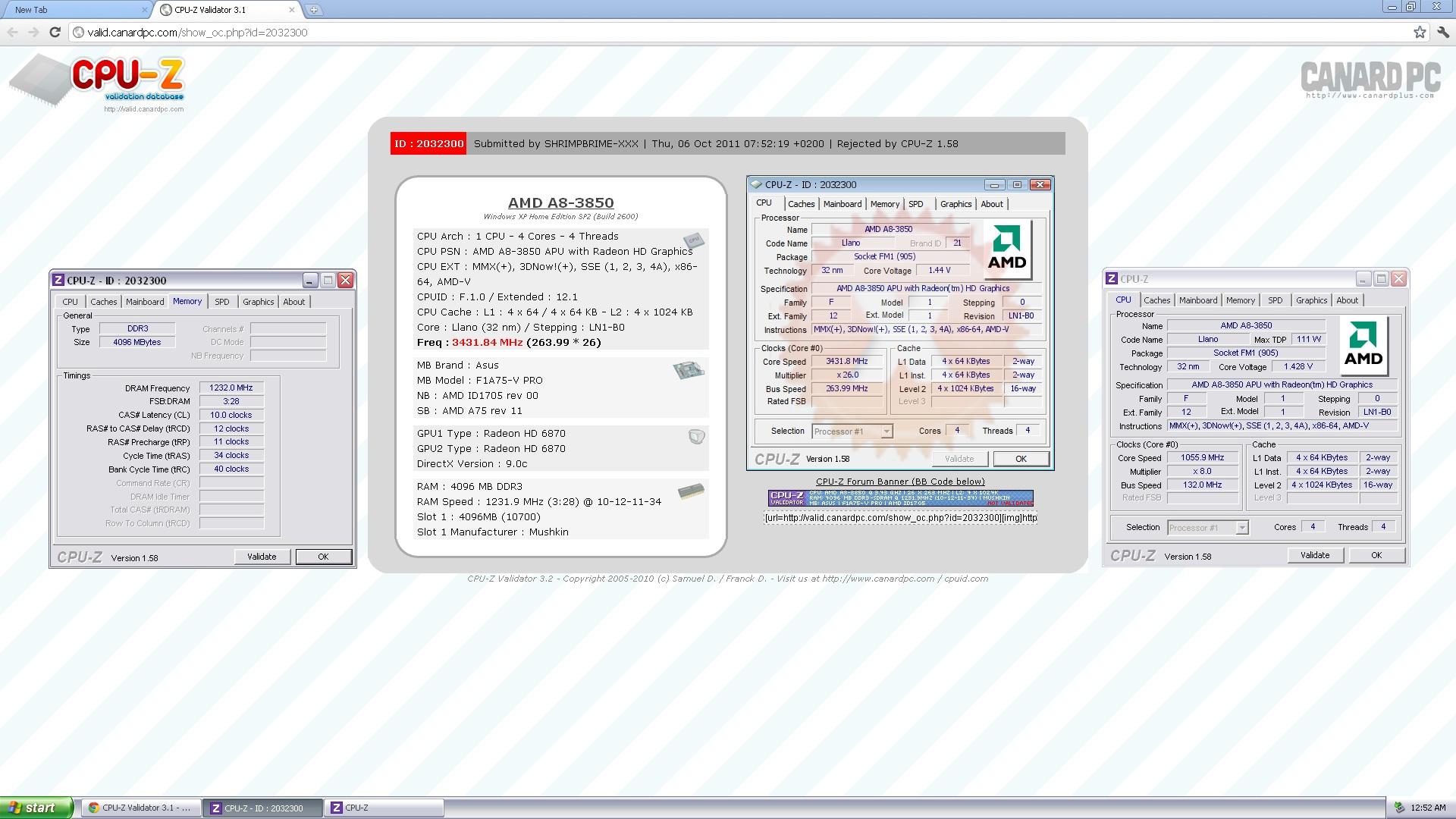Click the BB code URL text field
This screenshot has height=819, width=1456.
(901, 518)
